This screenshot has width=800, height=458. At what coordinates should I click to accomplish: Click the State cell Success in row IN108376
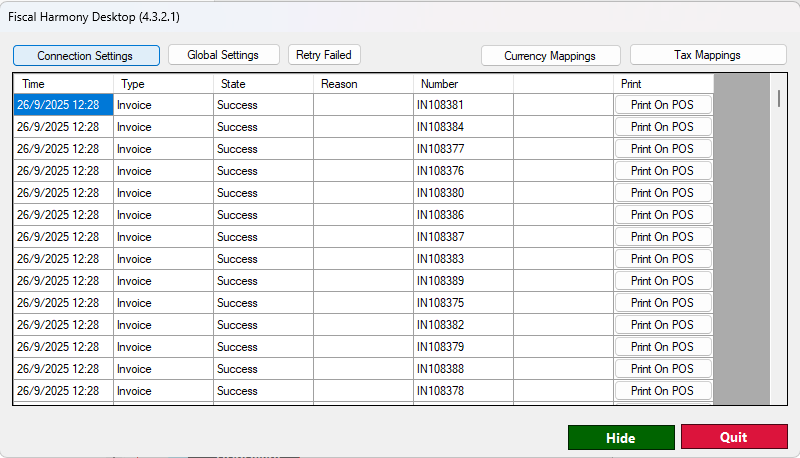(263, 170)
